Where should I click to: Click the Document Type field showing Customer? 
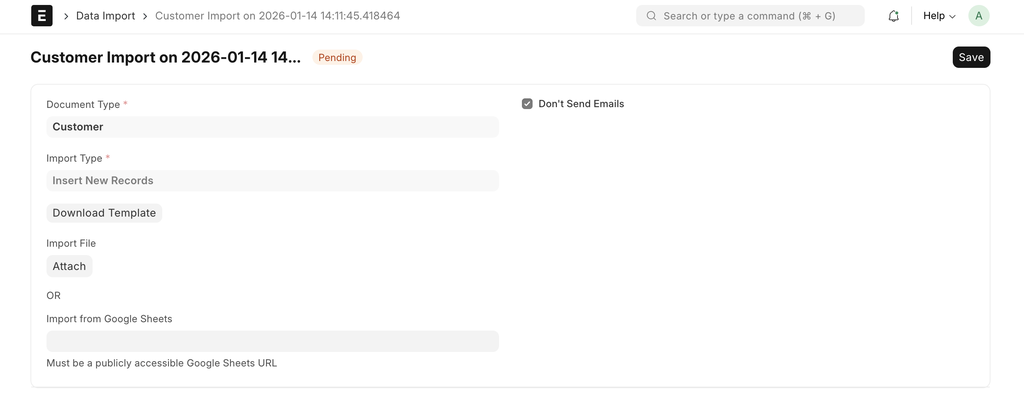pos(272,127)
